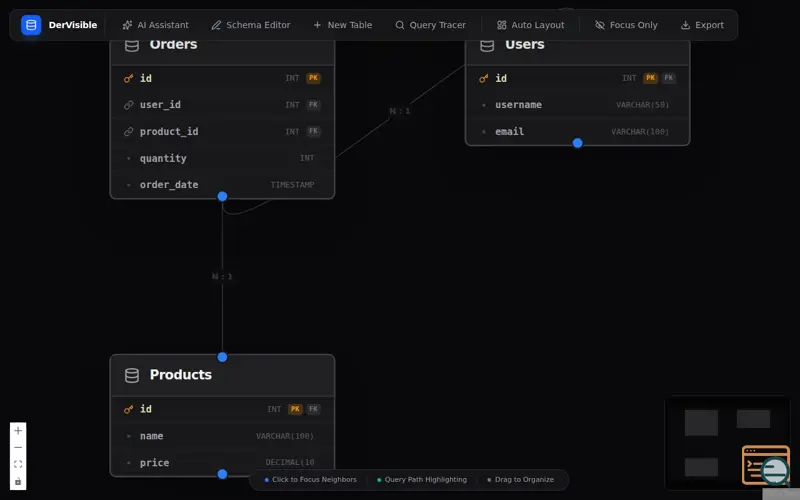Screen dimensions: 800x500
Task: Click the key icon beside Orders id
Action: click(128, 79)
